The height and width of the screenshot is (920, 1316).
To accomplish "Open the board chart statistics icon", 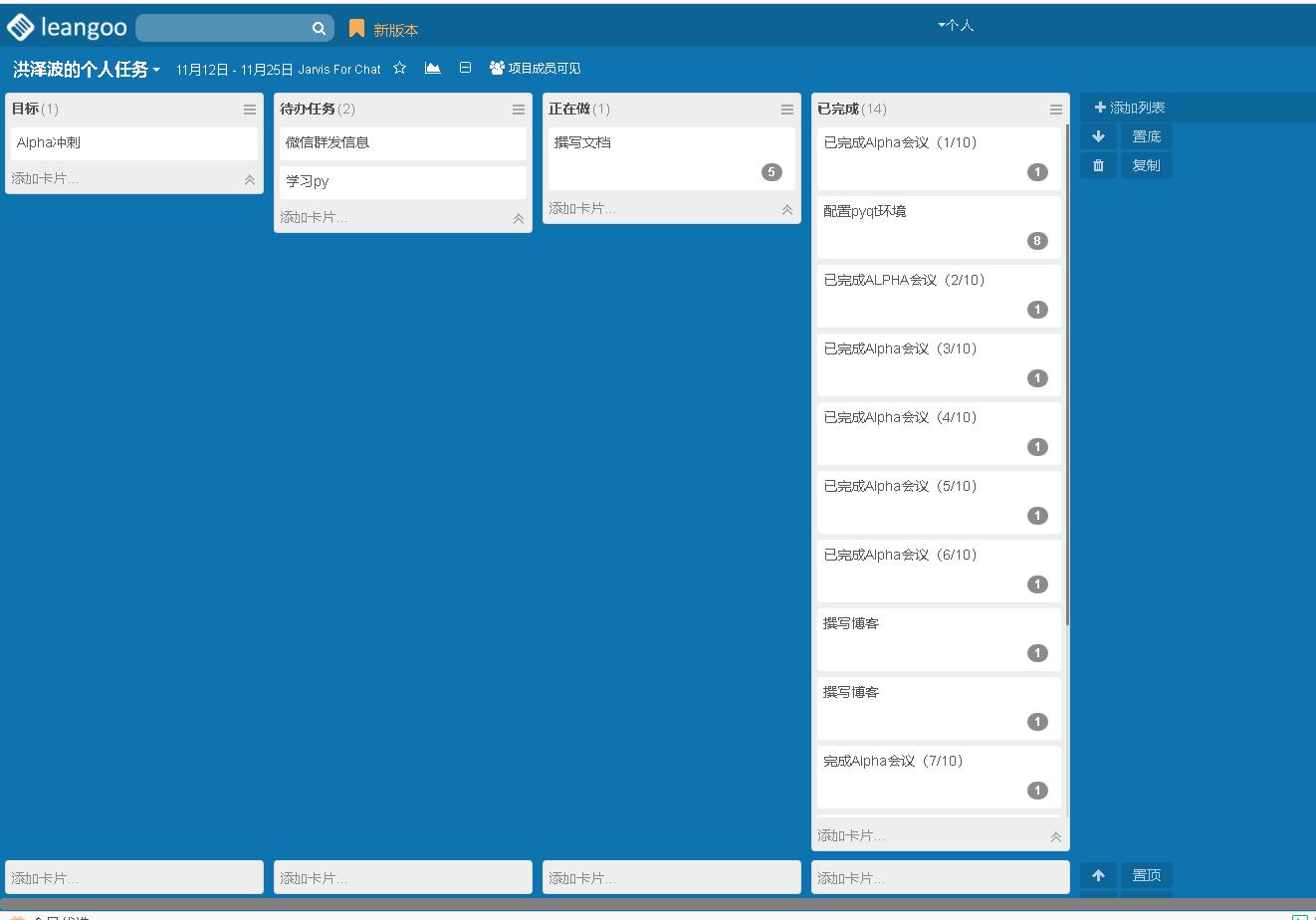I will pyautogui.click(x=432, y=68).
